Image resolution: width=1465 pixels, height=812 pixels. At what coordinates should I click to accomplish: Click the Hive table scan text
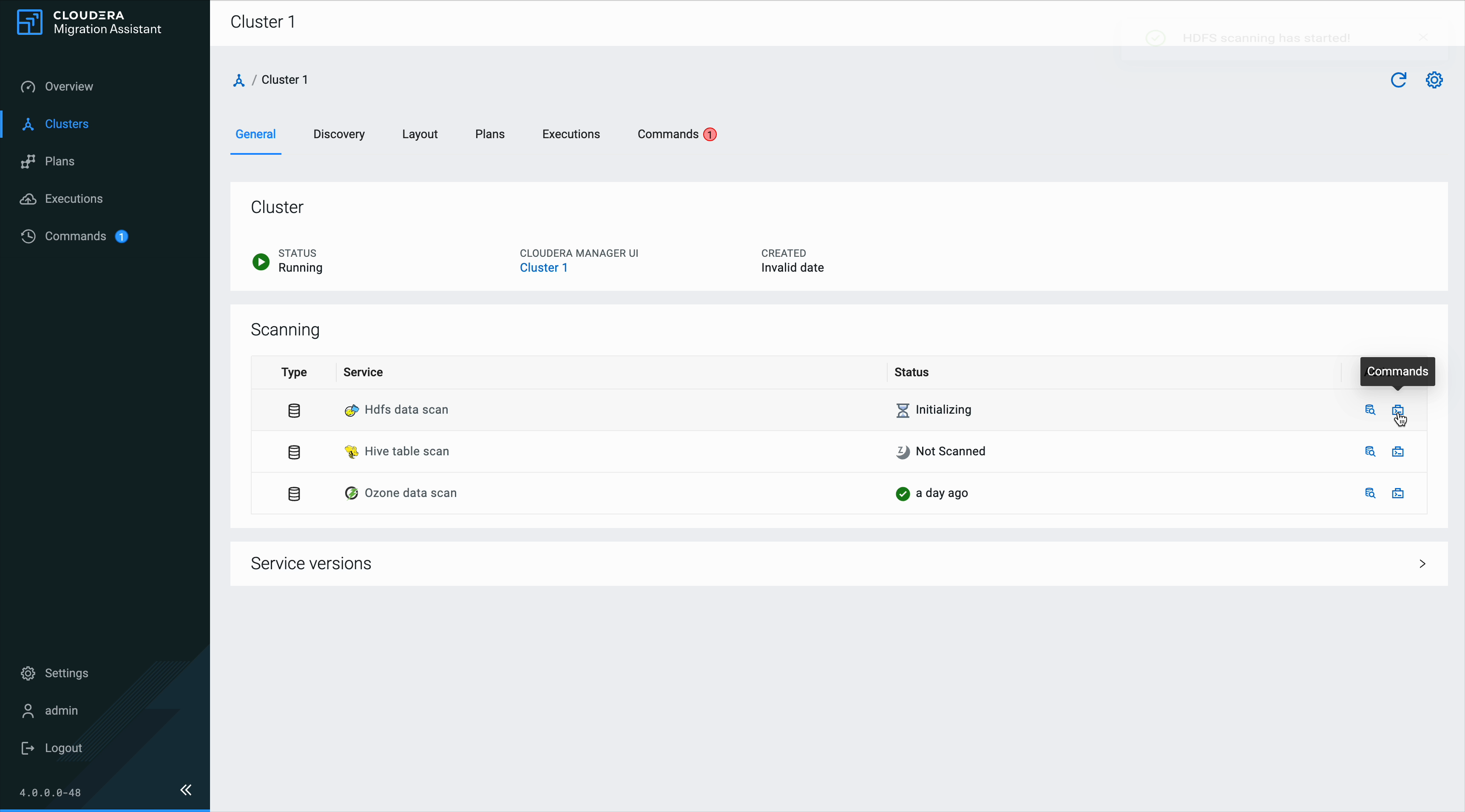point(406,451)
